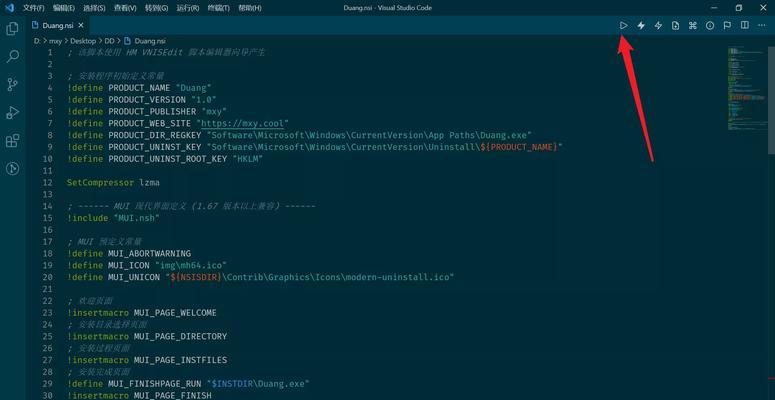Click line number 12 in gutter
775x400 pixels.
pyautogui.click(x=47, y=182)
